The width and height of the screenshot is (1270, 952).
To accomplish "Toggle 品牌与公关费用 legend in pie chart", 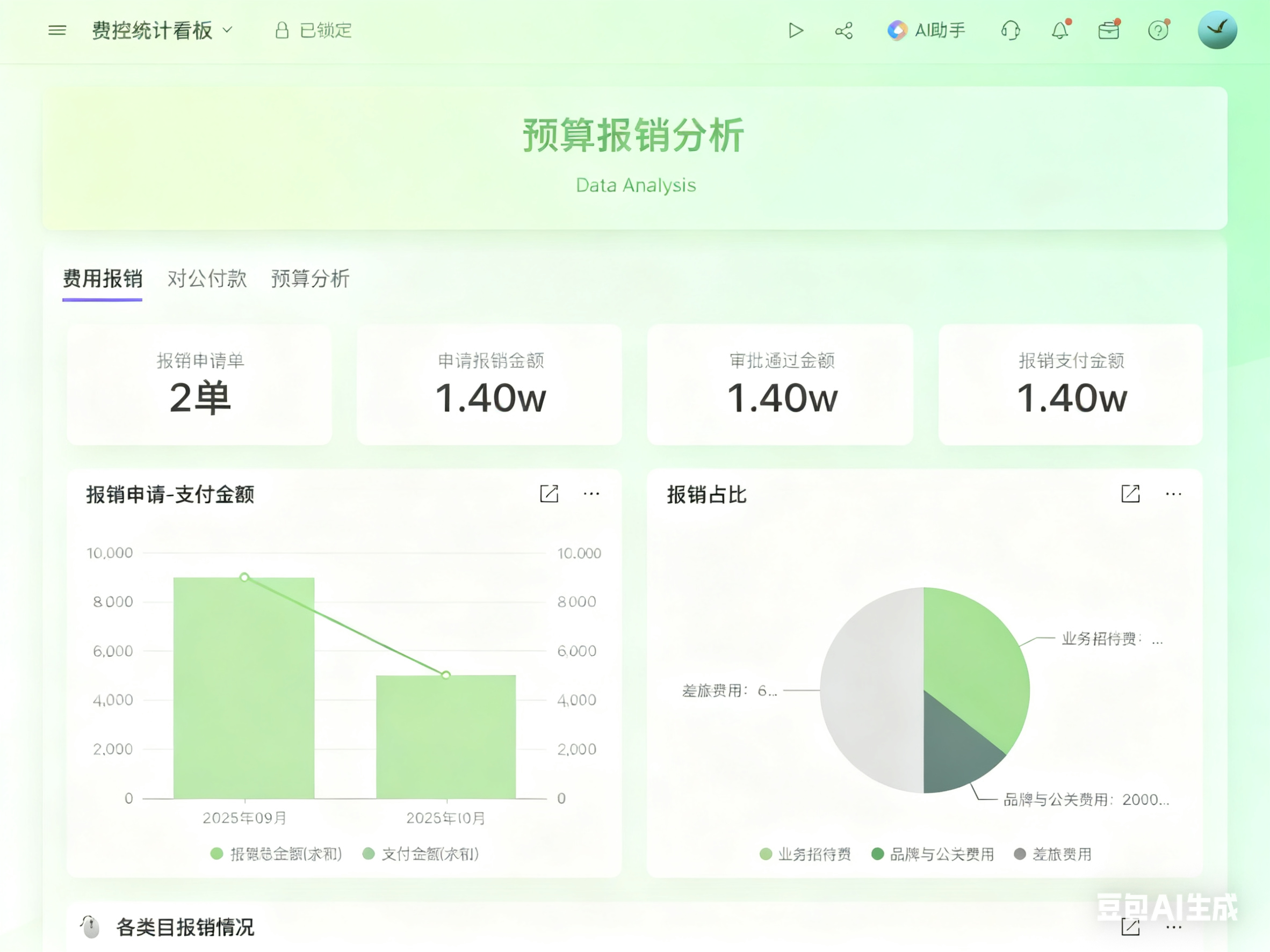I will tap(933, 854).
